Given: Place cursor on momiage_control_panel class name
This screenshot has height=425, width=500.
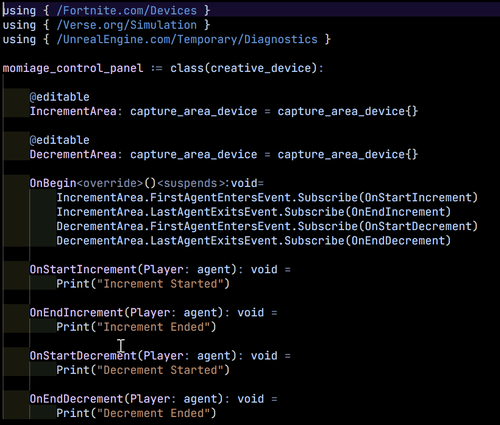Looking at the screenshot, I should pos(73,68).
